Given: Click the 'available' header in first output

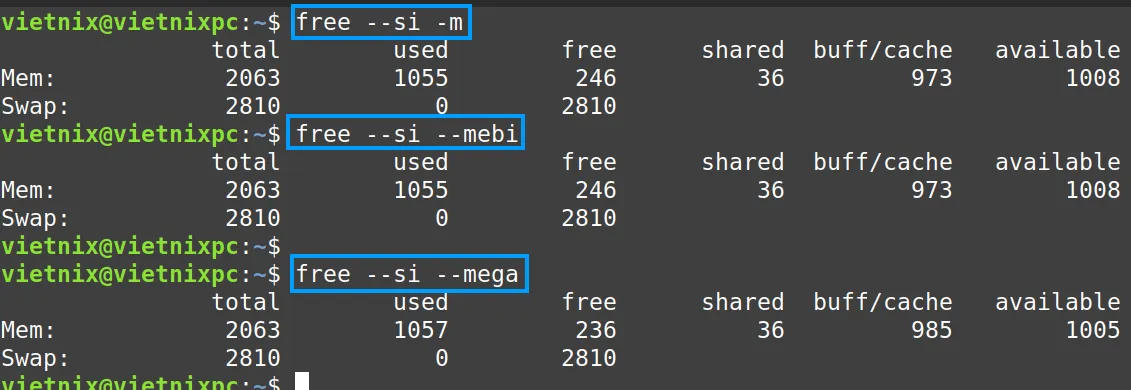Looking at the screenshot, I should (x=1058, y=50).
